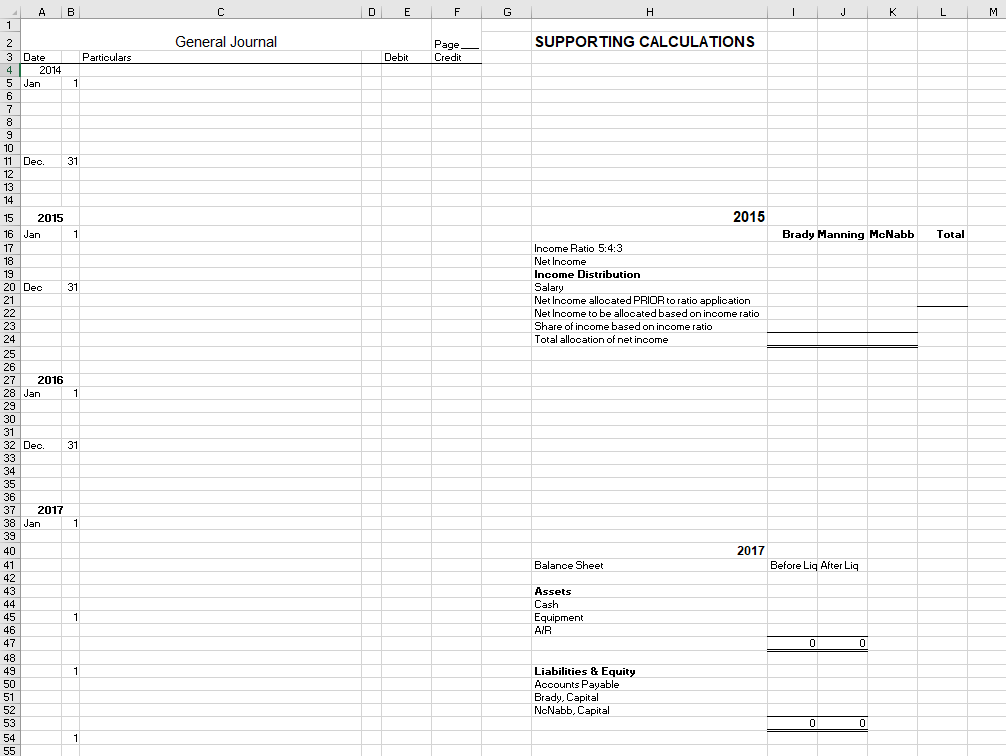Click the Income Distribution heading cell
Viewport: 1006px width, 756px height.
click(649, 274)
